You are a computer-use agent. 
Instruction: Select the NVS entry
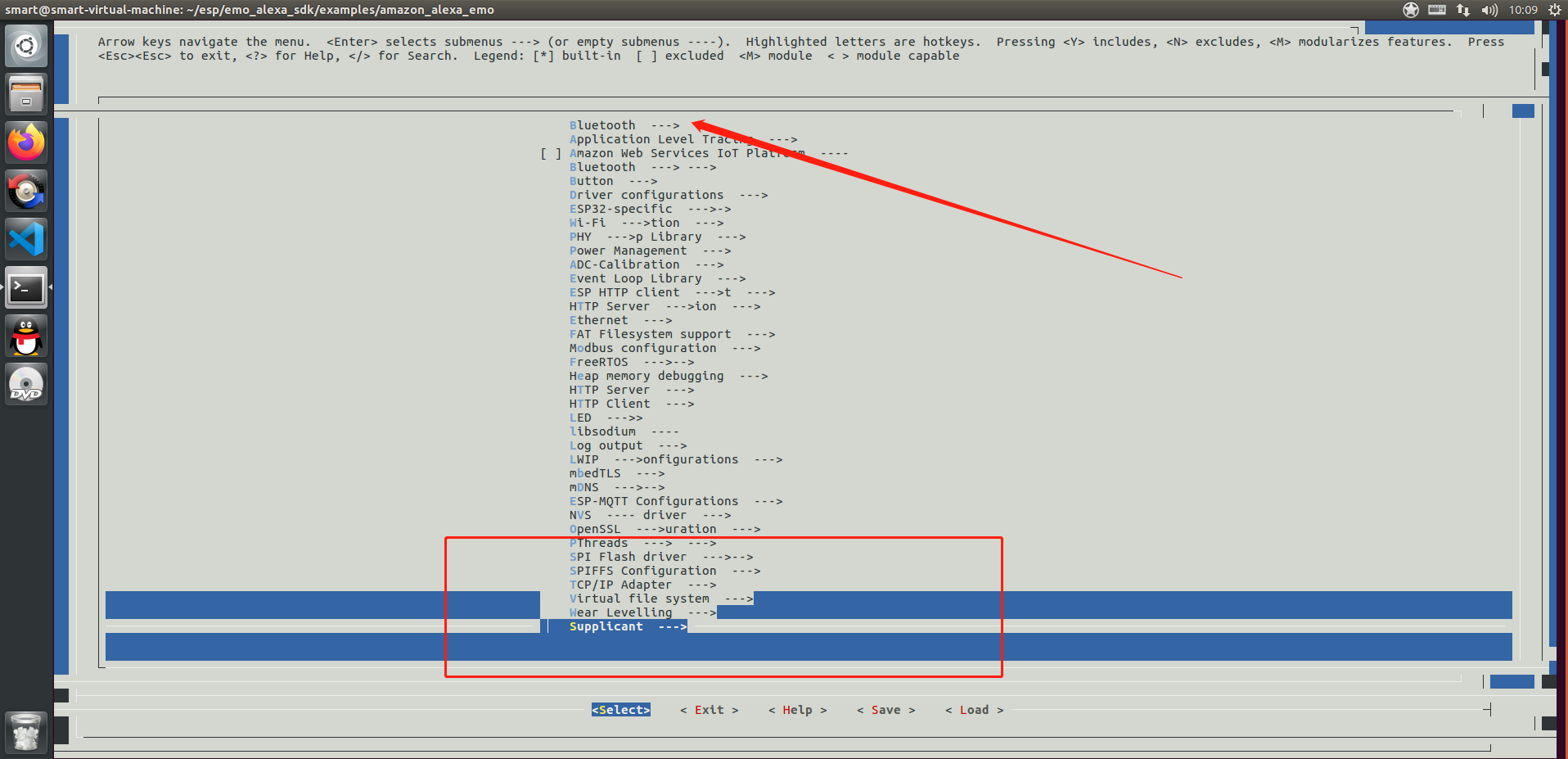[651, 515]
